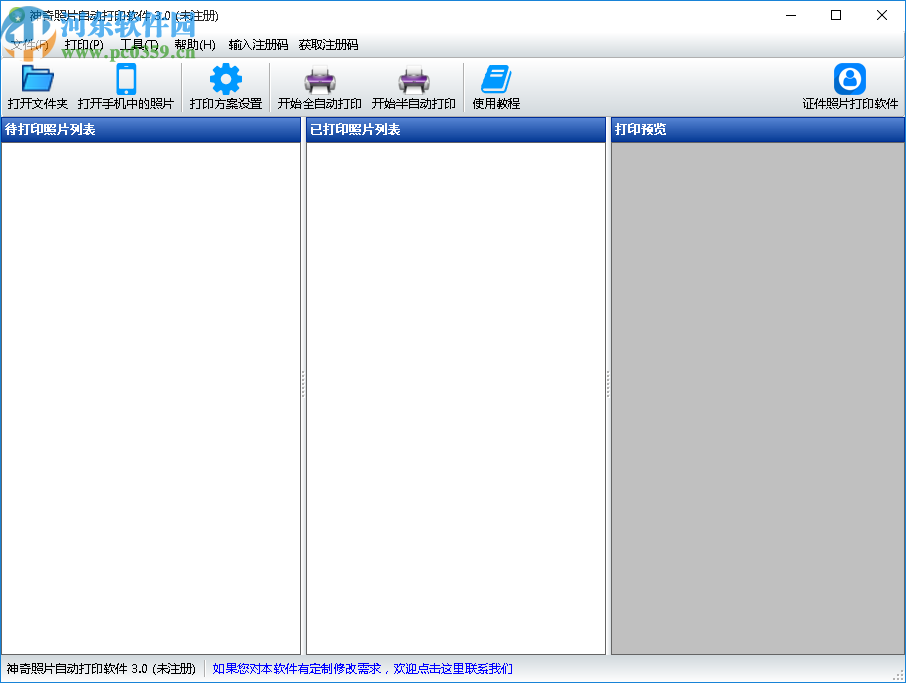Open 打印方案设置 gear settings
The image size is (906, 683).
[x=226, y=87]
